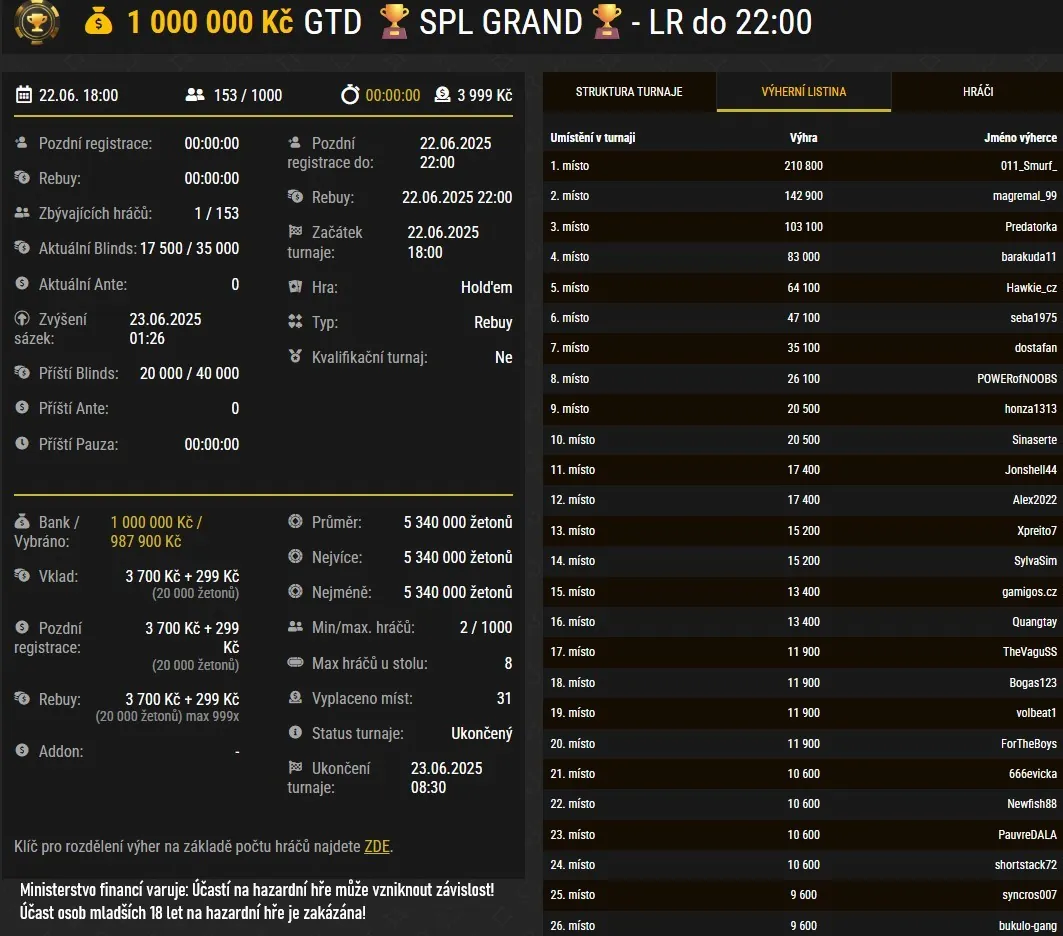Click the medal icon next to Kvalifikační turnaj
The width and height of the screenshot is (1063, 936).
click(295, 357)
